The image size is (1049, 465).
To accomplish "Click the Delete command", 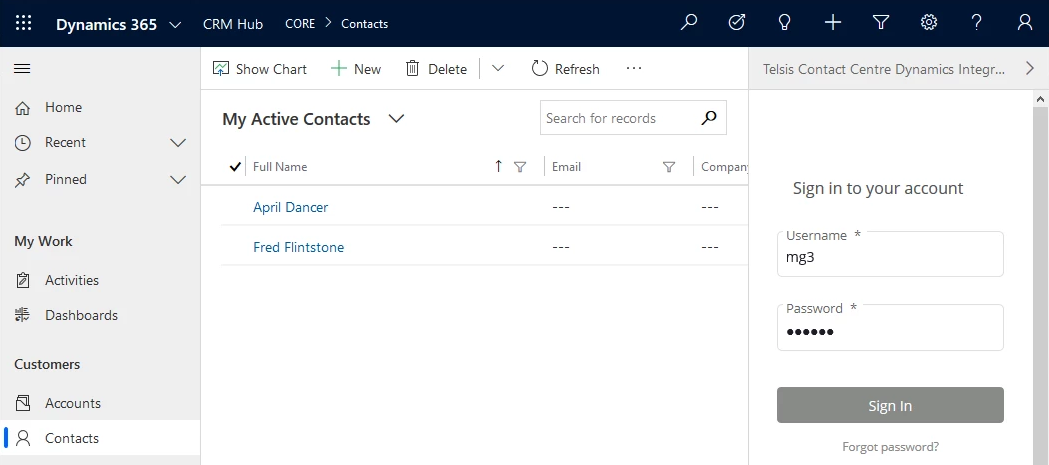I will tap(436, 69).
